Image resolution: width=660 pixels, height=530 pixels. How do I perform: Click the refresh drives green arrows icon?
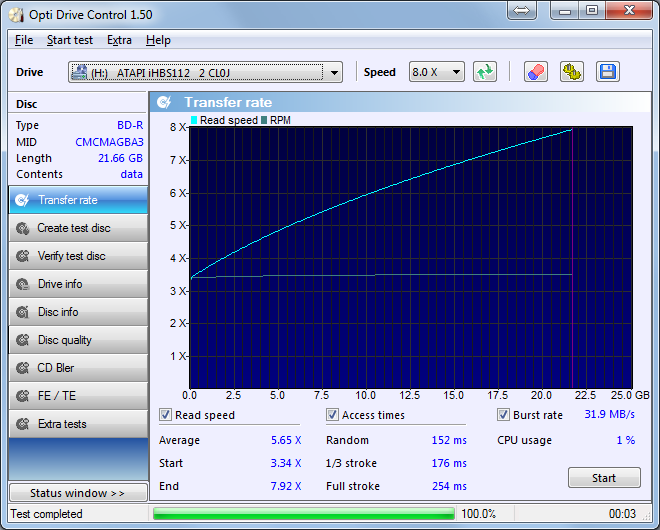[x=485, y=72]
